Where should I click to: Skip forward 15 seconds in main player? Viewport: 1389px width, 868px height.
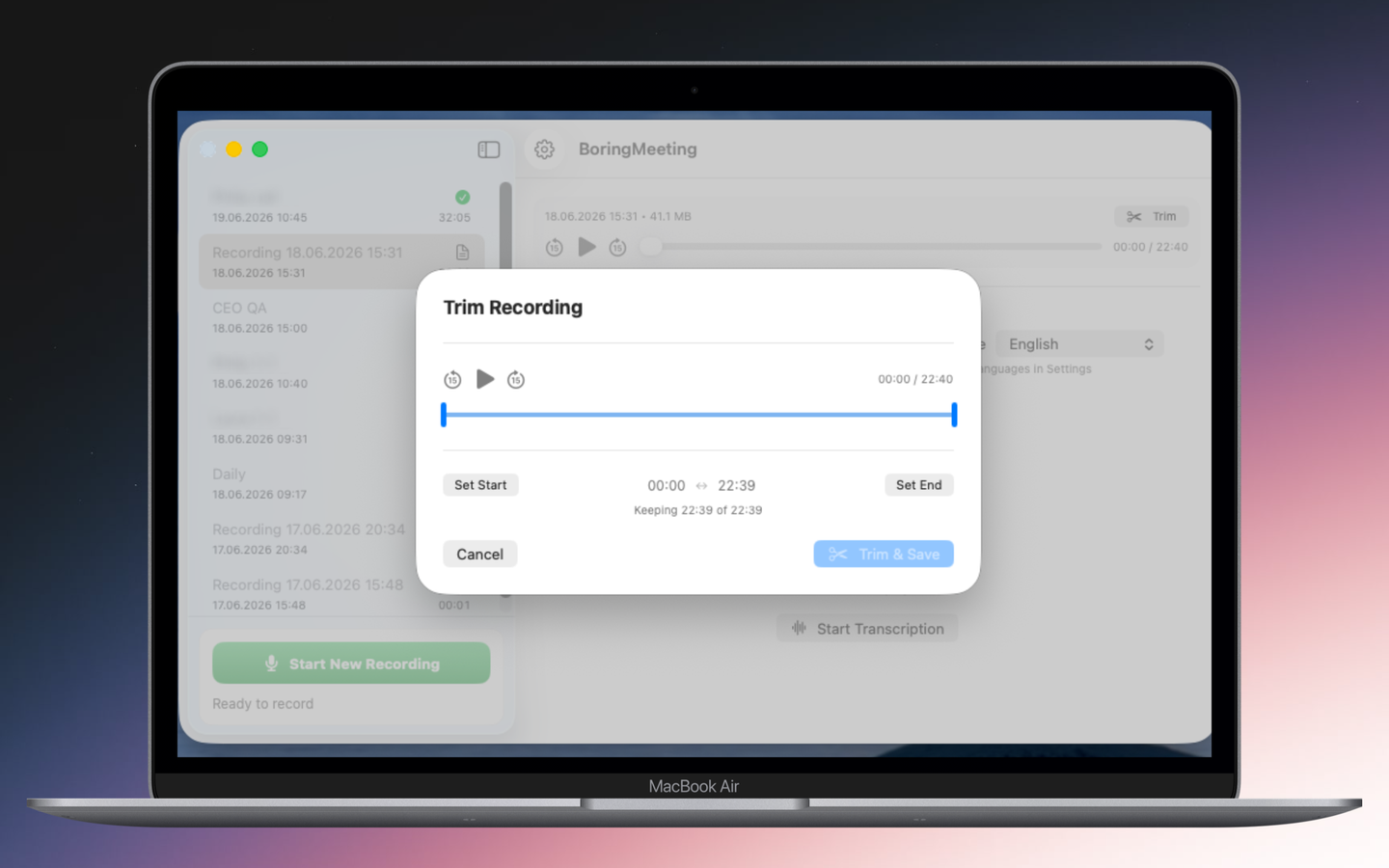tap(617, 248)
